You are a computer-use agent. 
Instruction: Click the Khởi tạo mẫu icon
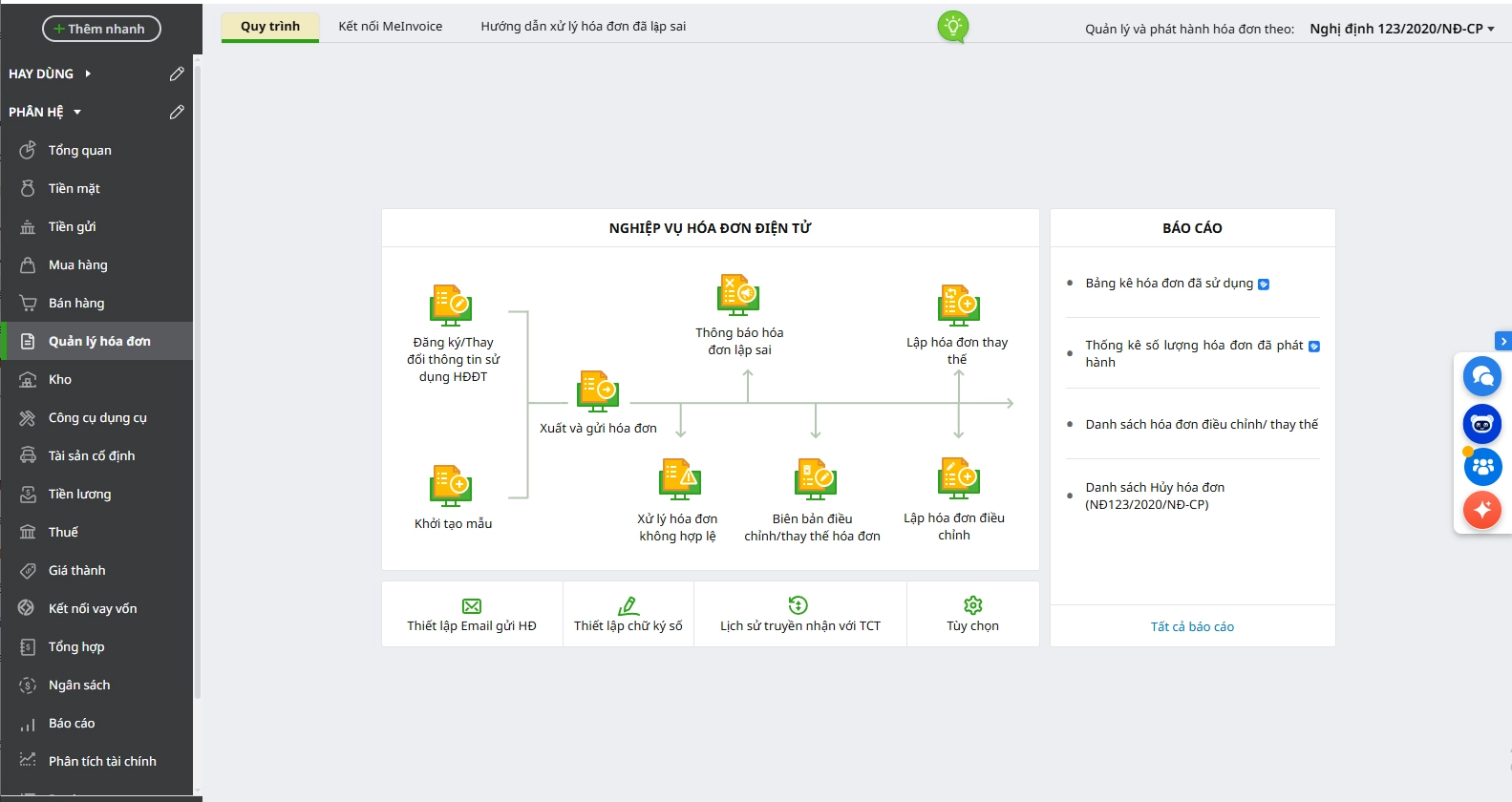451,485
